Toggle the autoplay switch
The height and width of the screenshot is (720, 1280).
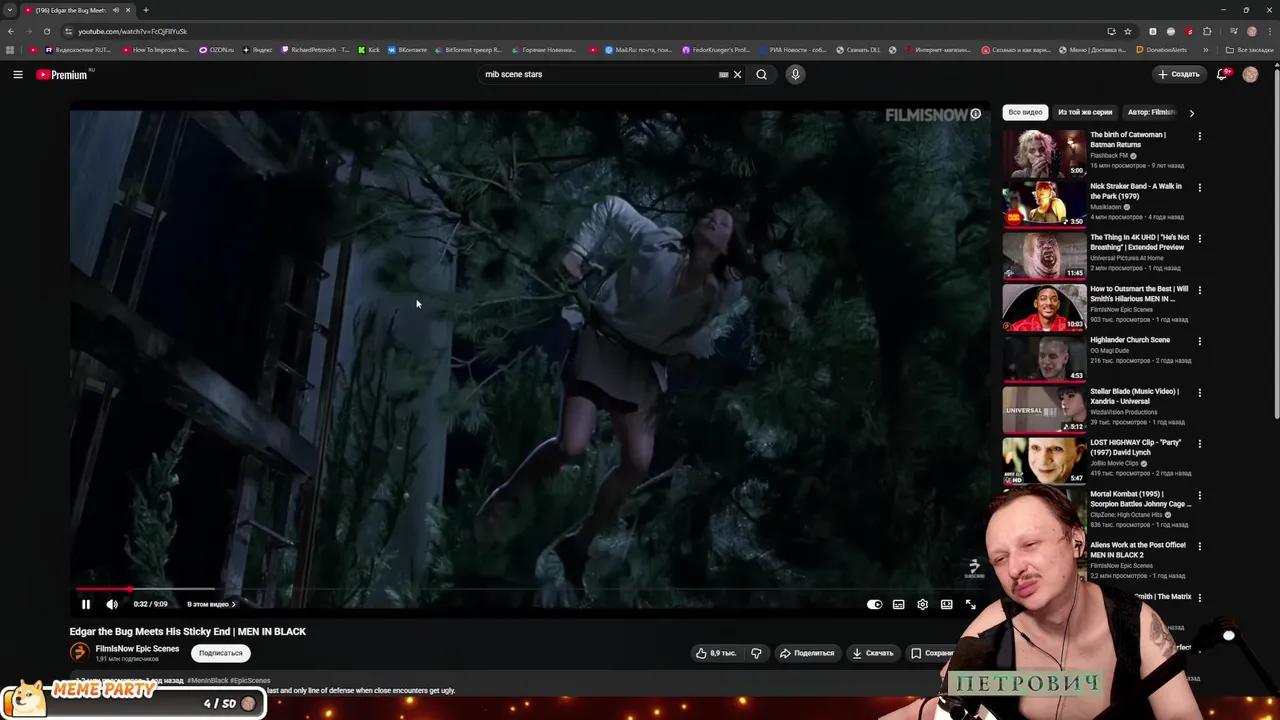(x=874, y=604)
